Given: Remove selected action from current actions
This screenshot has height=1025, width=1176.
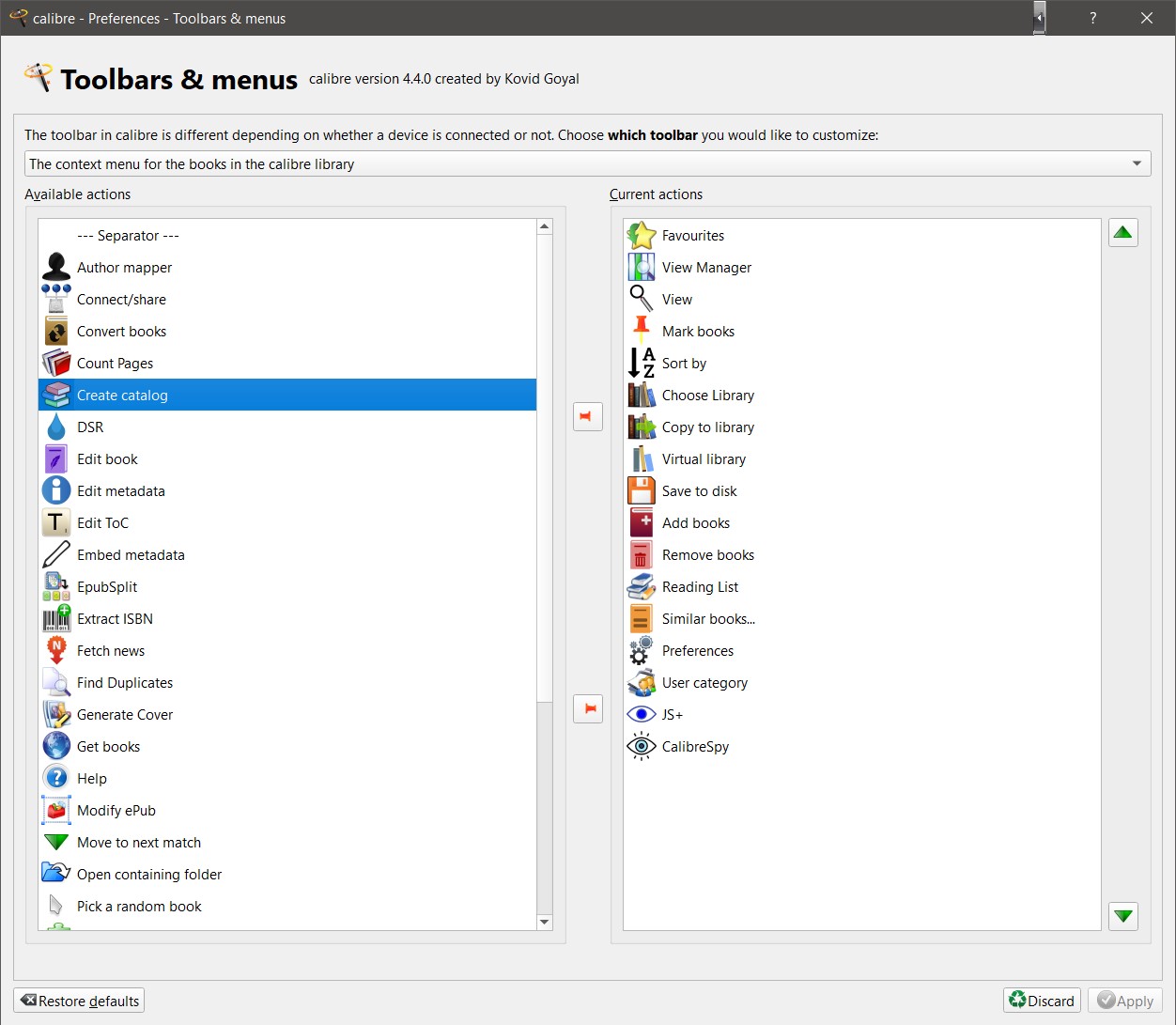Looking at the screenshot, I should pos(588,708).
